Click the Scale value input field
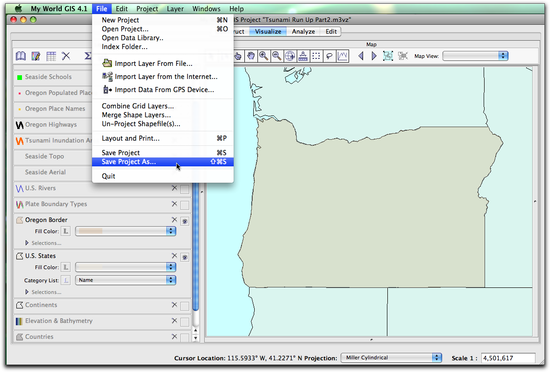 click(x=508, y=358)
